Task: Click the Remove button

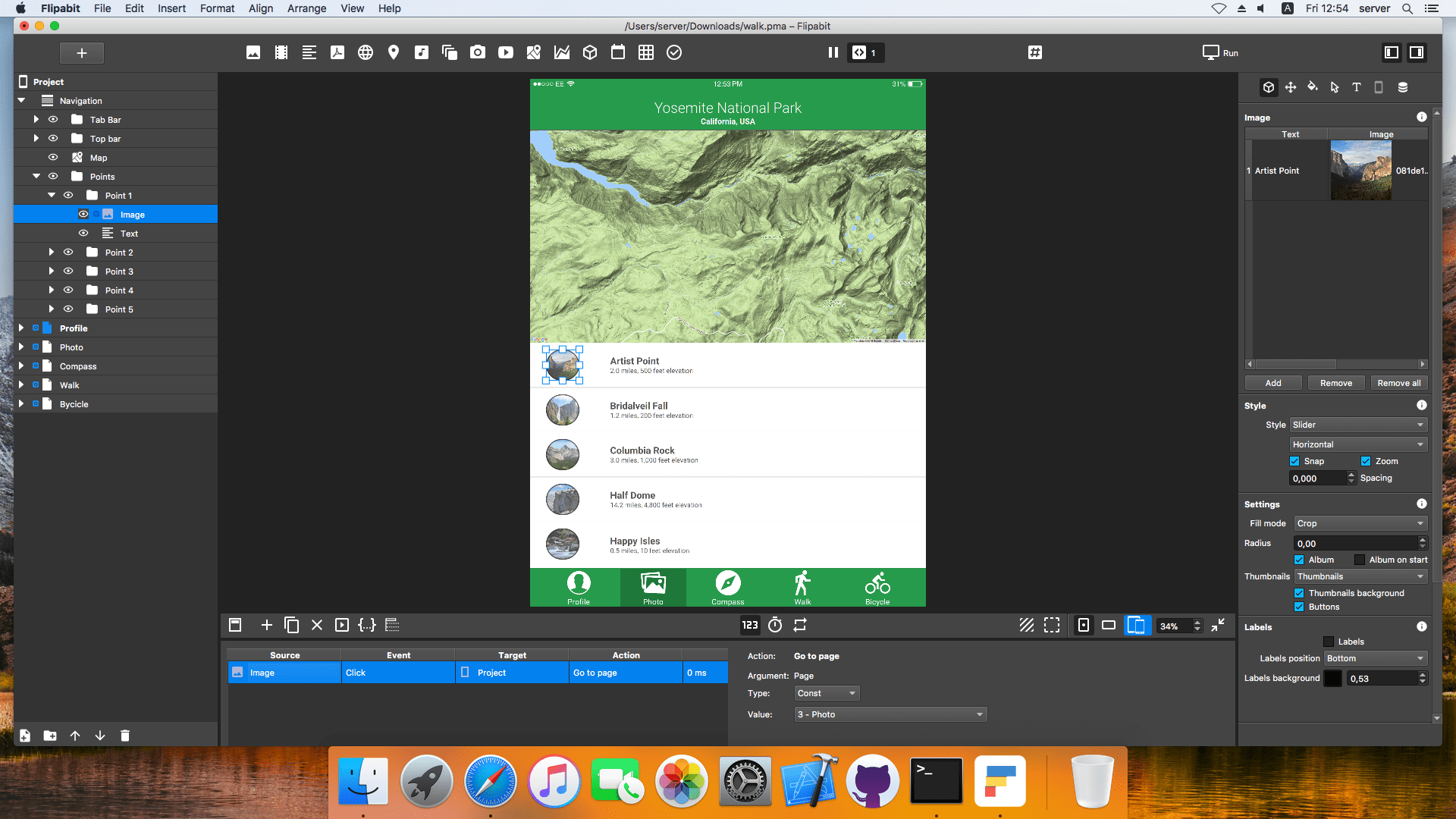Action: pos(1336,383)
